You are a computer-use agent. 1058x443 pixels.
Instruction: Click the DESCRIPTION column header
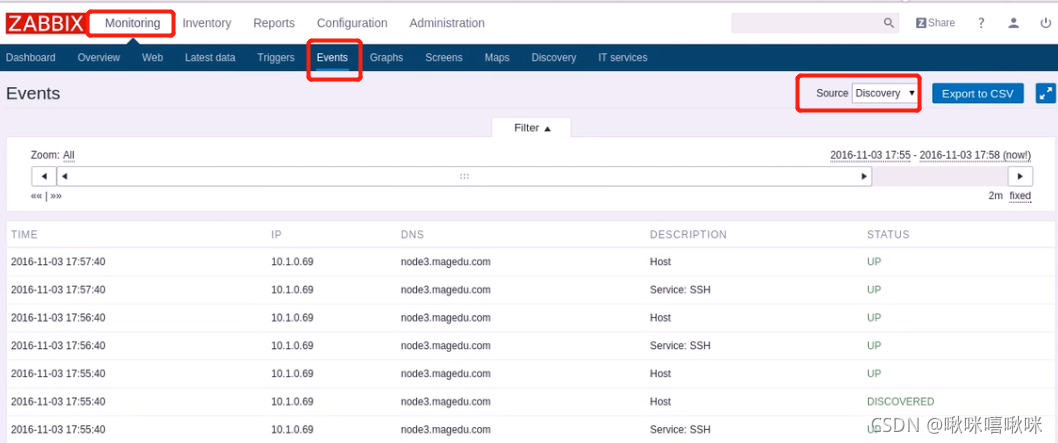688,235
